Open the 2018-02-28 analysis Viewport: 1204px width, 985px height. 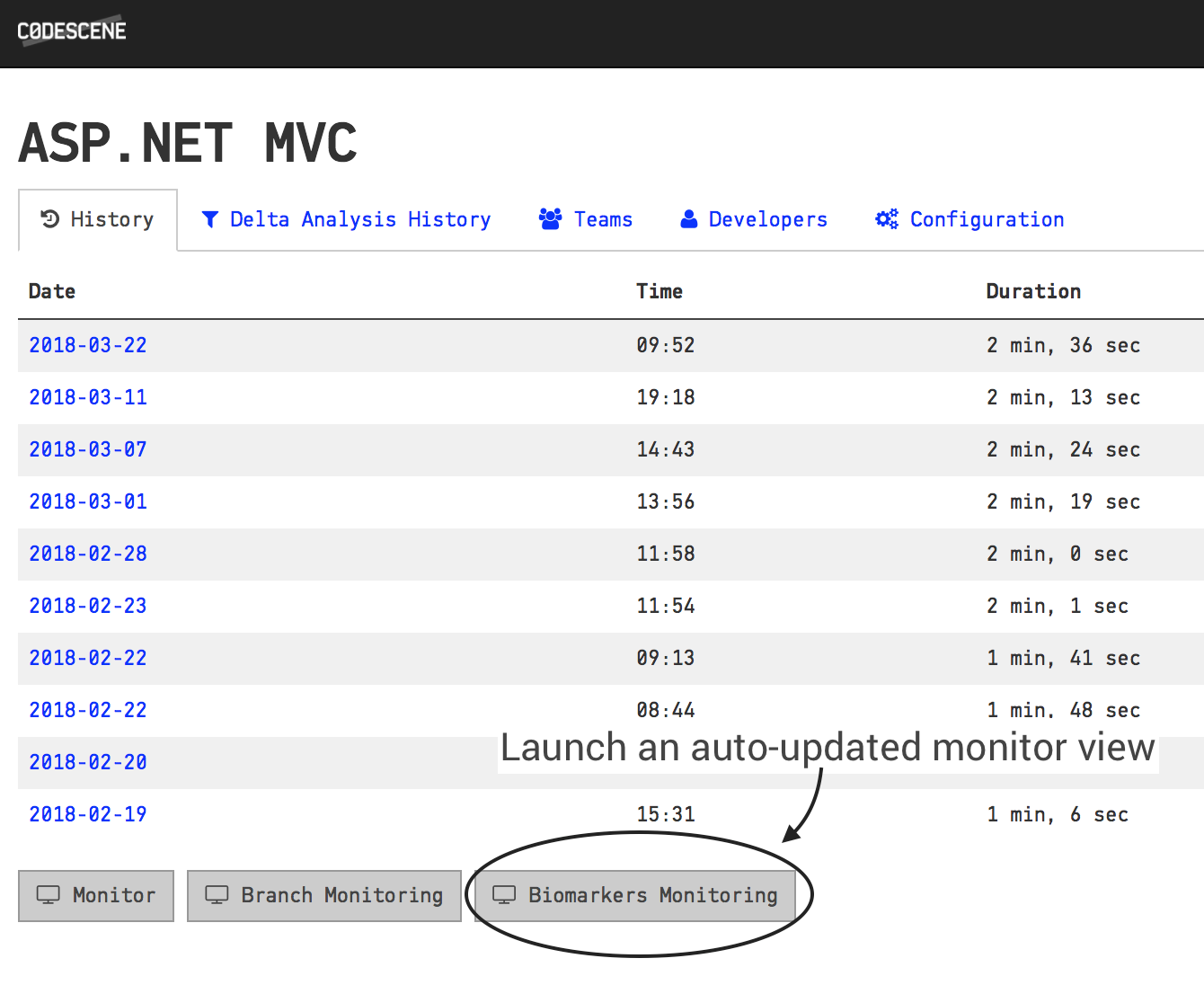[88, 554]
